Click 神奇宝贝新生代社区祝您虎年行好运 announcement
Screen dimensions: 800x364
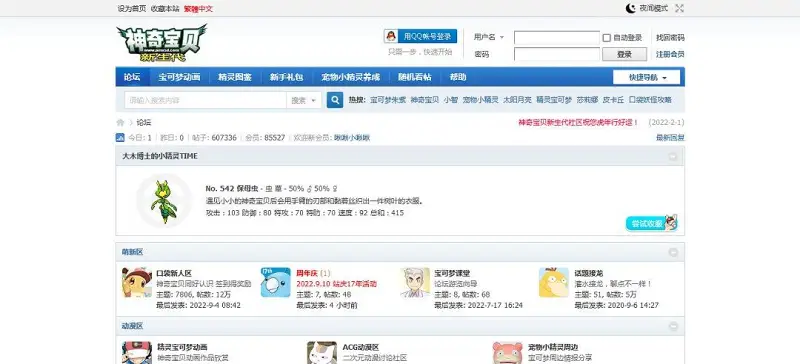click(x=579, y=123)
